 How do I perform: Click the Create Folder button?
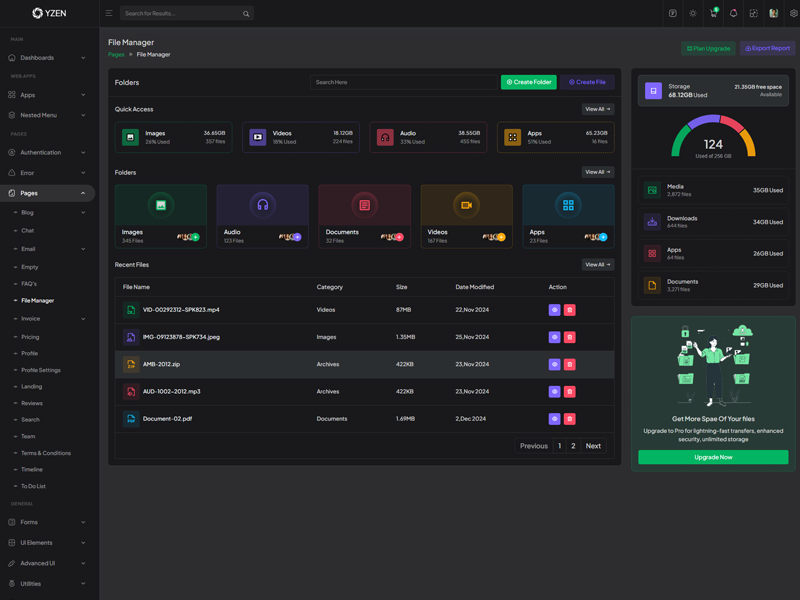[x=528, y=82]
